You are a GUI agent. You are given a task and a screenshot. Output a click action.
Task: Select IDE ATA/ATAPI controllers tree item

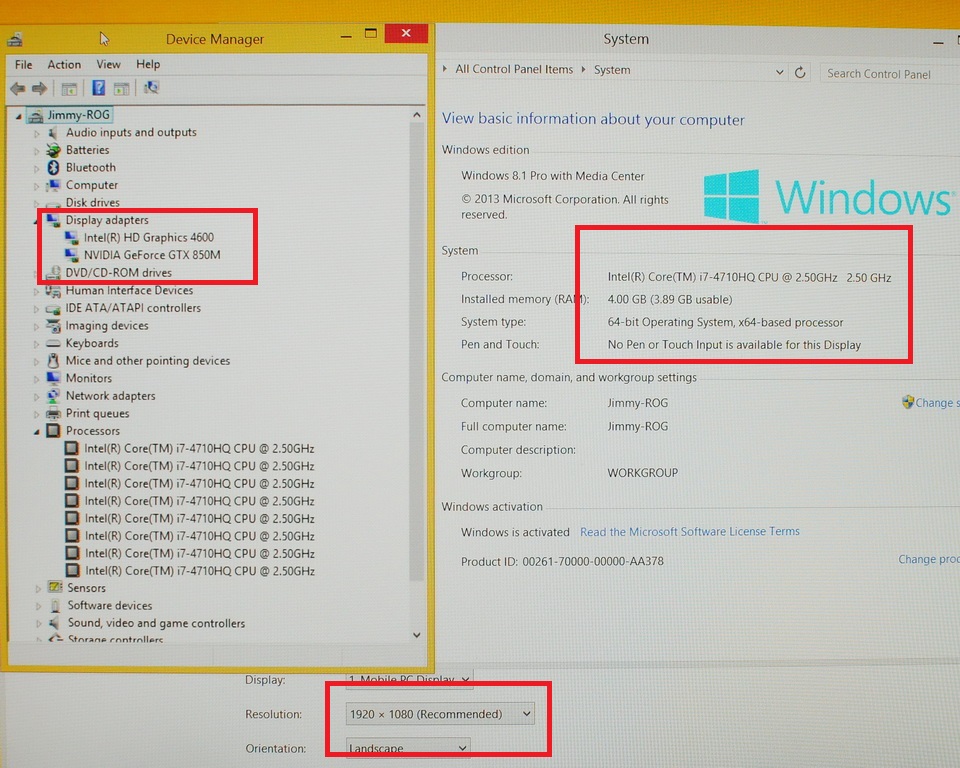(x=133, y=308)
